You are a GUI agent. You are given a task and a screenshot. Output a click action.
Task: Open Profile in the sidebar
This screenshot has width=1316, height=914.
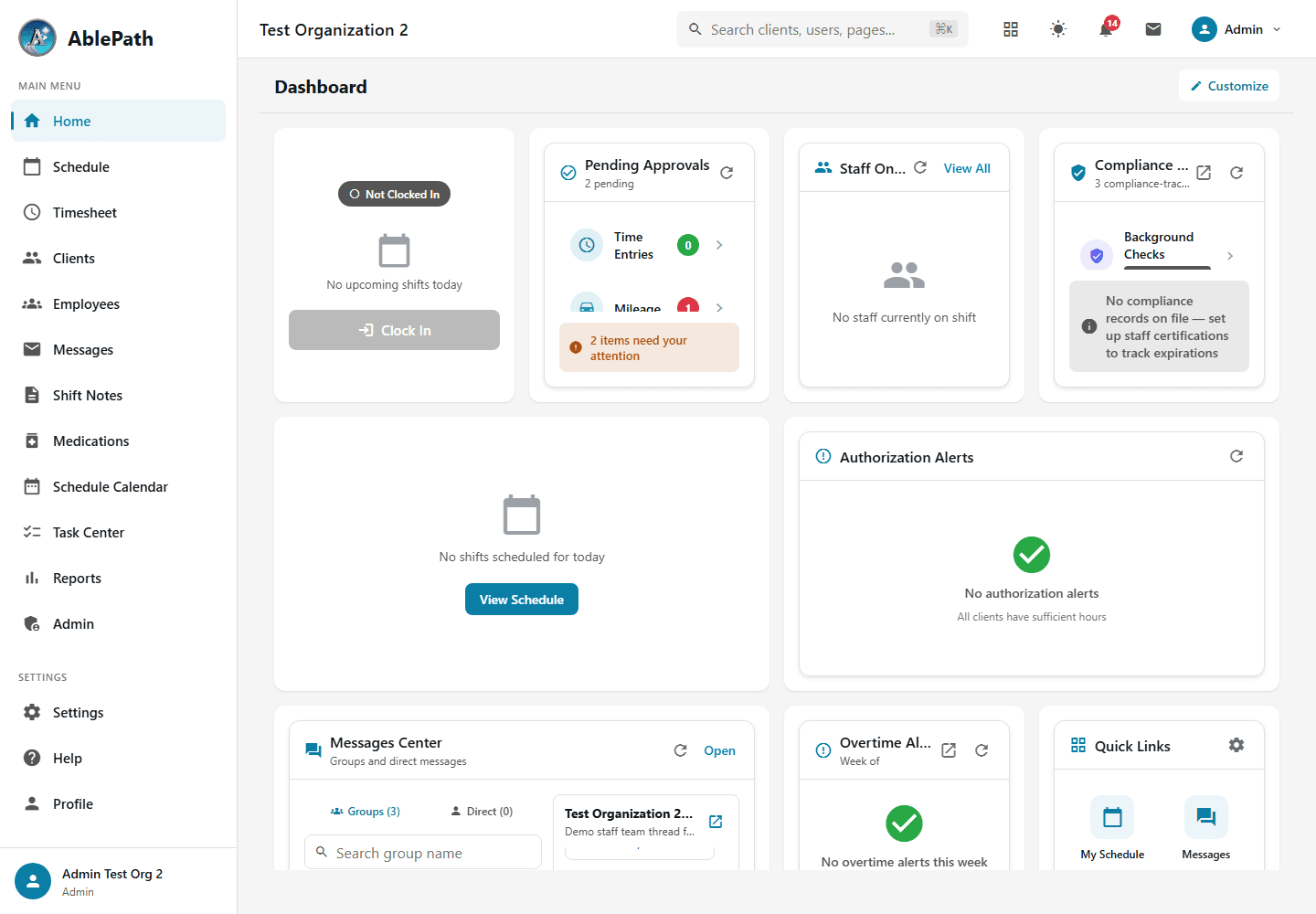point(119,803)
